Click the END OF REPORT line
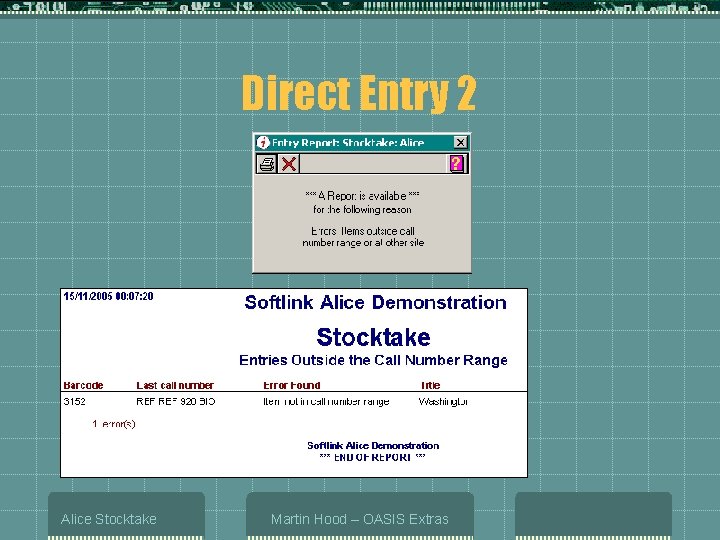The image size is (720, 540). (x=372, y=457)
